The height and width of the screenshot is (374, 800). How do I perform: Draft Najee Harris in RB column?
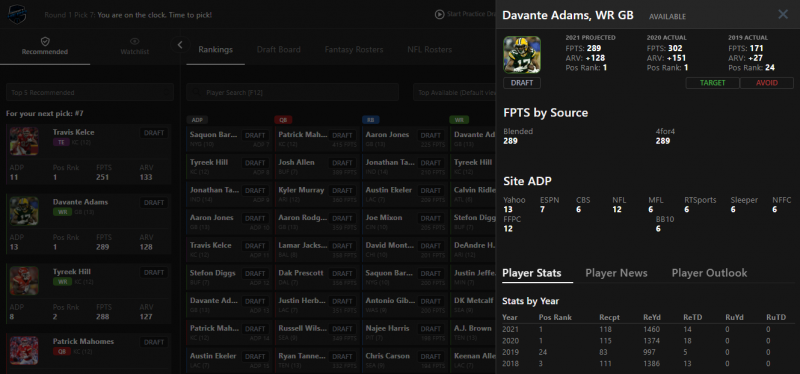tap(432, 329)
